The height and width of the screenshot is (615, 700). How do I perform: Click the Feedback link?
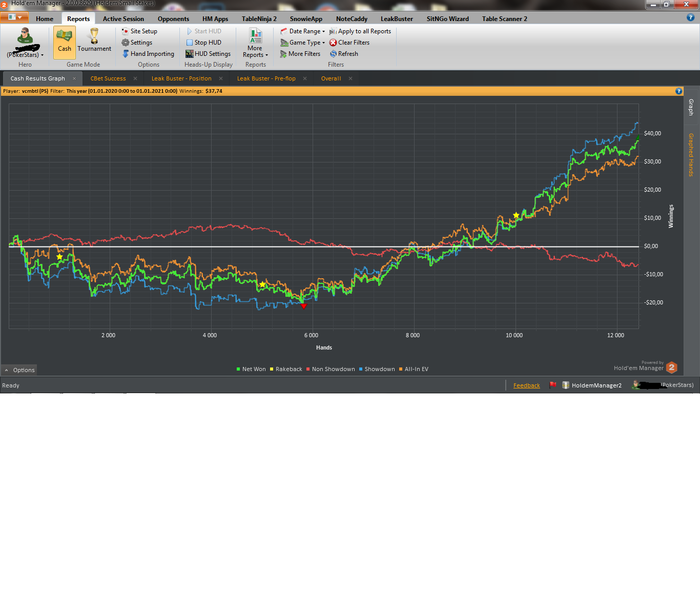pos(526,386)
